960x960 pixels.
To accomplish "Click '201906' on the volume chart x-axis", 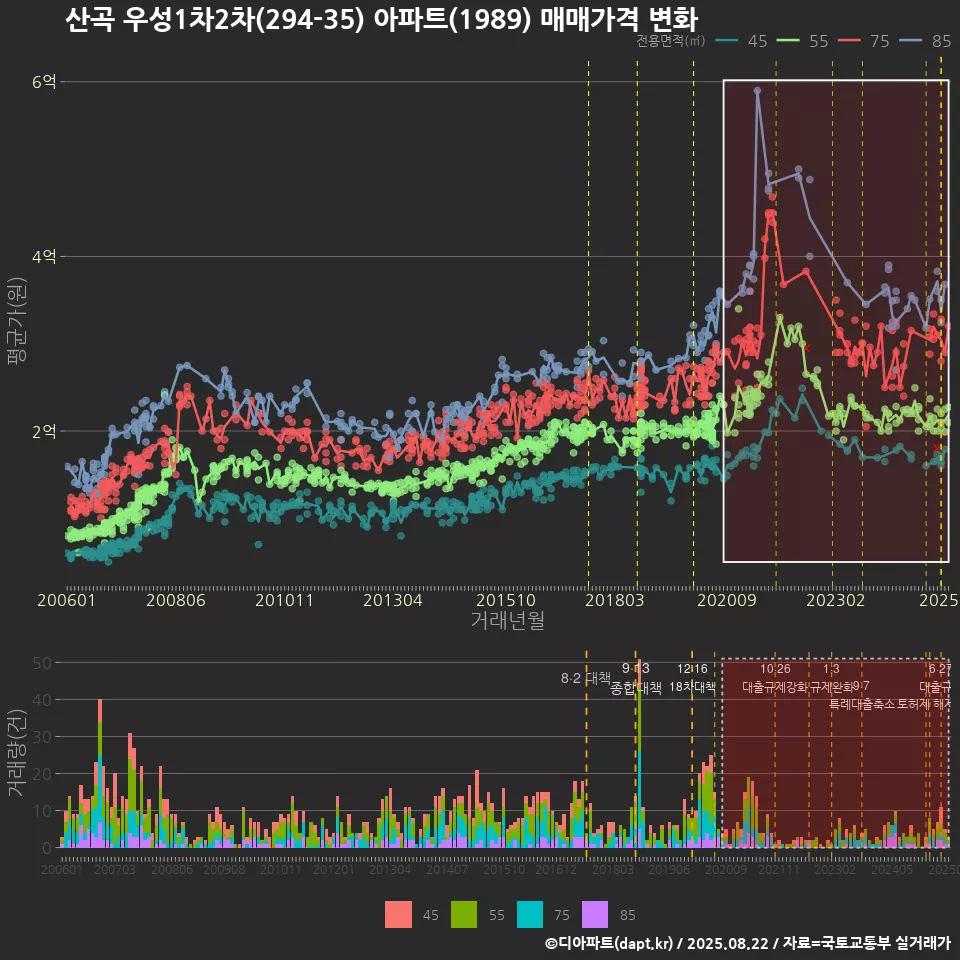I will pos(669,869).
